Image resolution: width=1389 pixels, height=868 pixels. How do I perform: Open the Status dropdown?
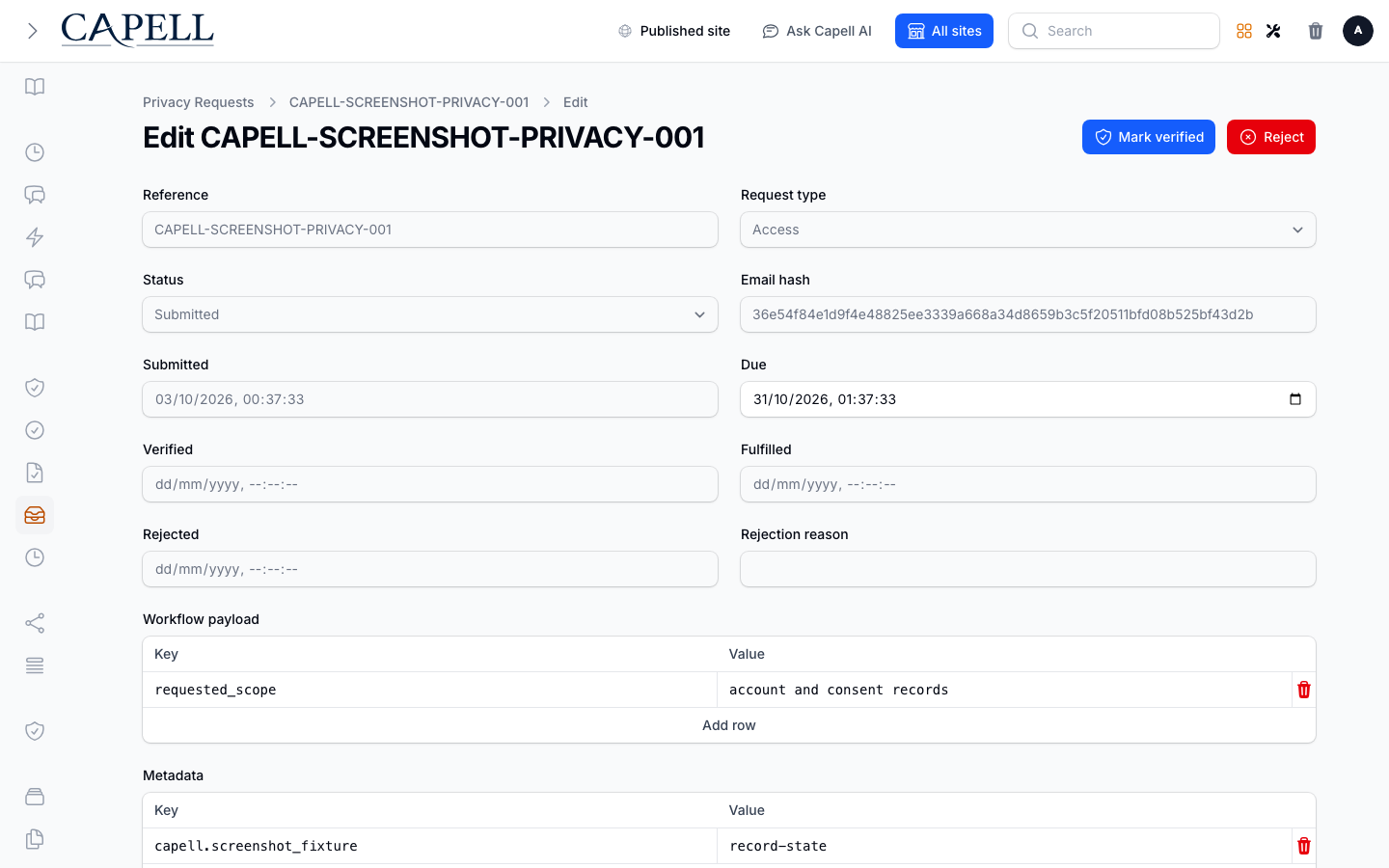click(430, 314)
